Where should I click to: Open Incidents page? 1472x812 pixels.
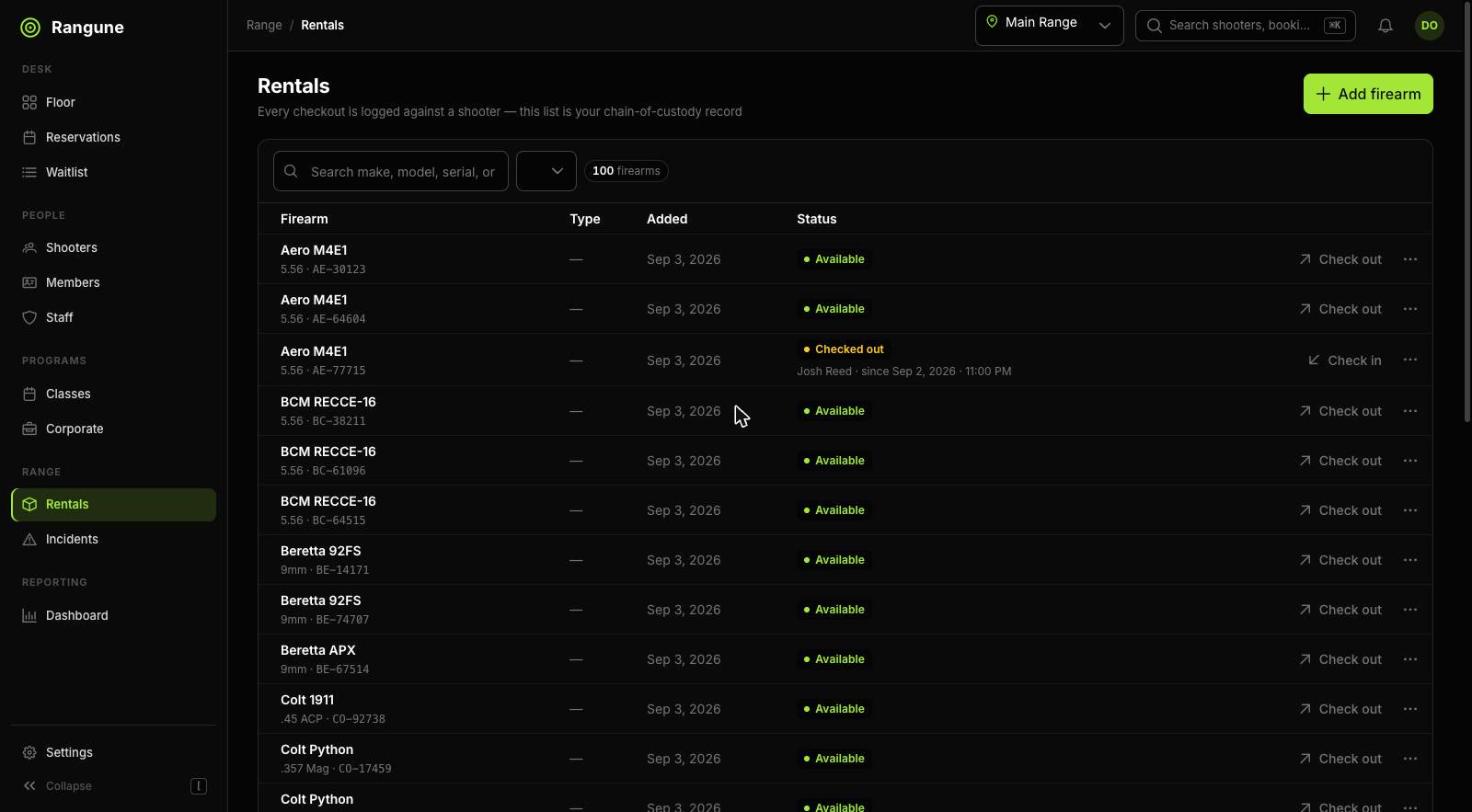coord(113,539)
